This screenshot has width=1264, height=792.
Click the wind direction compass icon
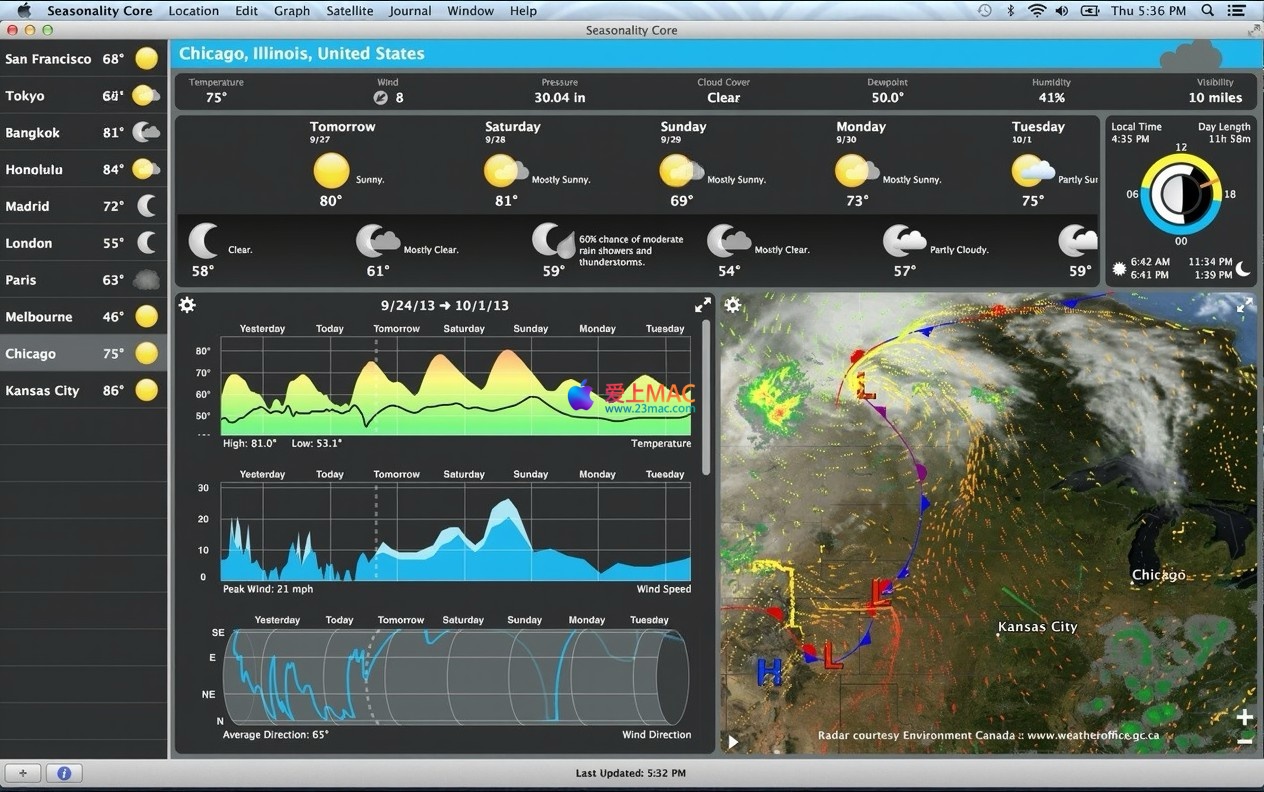pyautogui.click(x=380, y=98)
